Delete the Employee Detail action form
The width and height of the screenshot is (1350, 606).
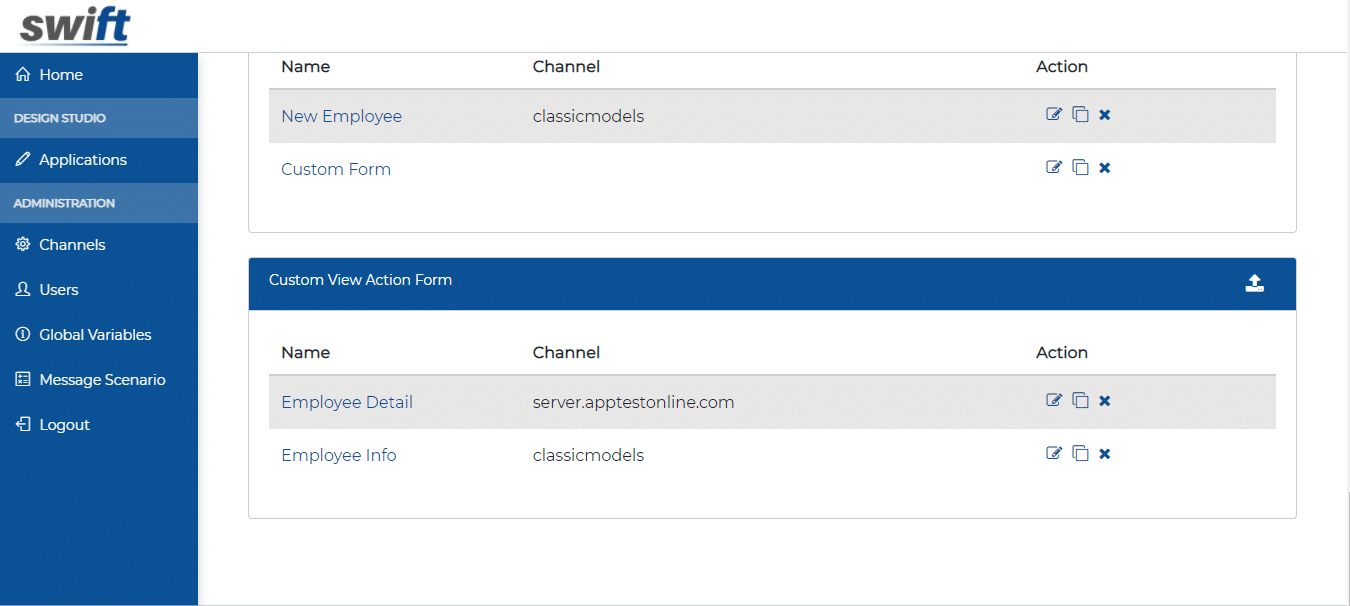1104,400
